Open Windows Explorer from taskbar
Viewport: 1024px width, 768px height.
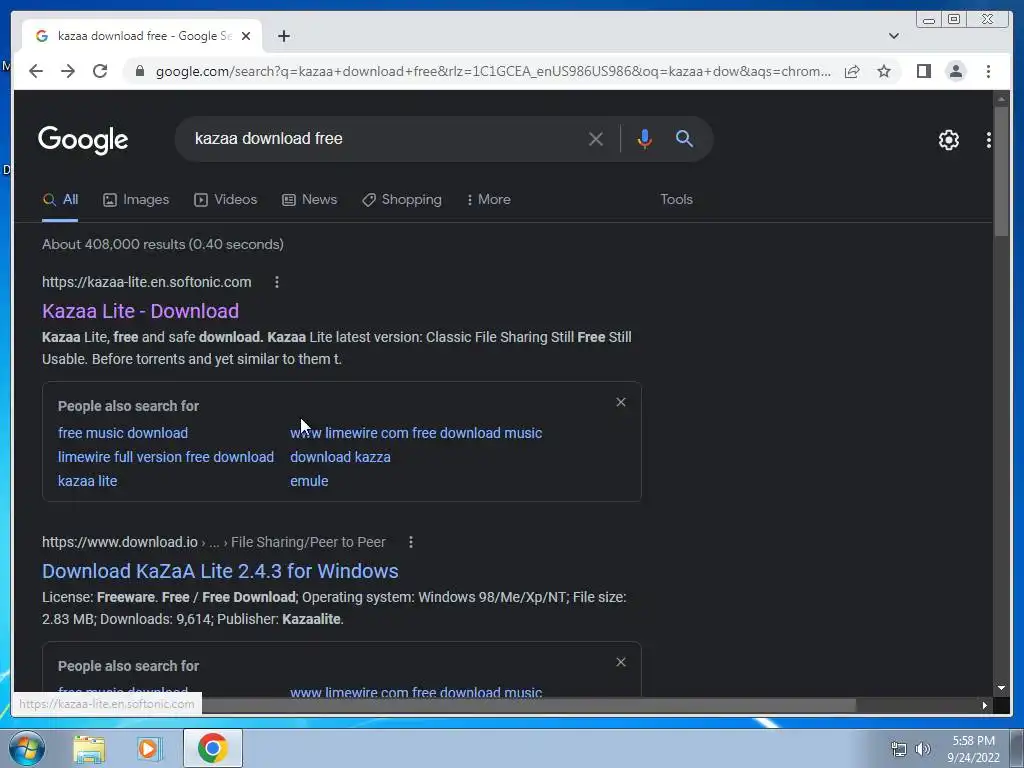pos(89,749)
